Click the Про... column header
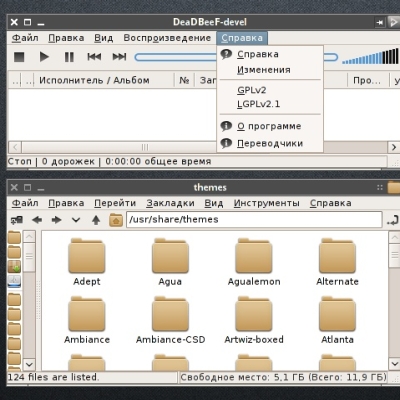400x400 pixels. point(367,80)
